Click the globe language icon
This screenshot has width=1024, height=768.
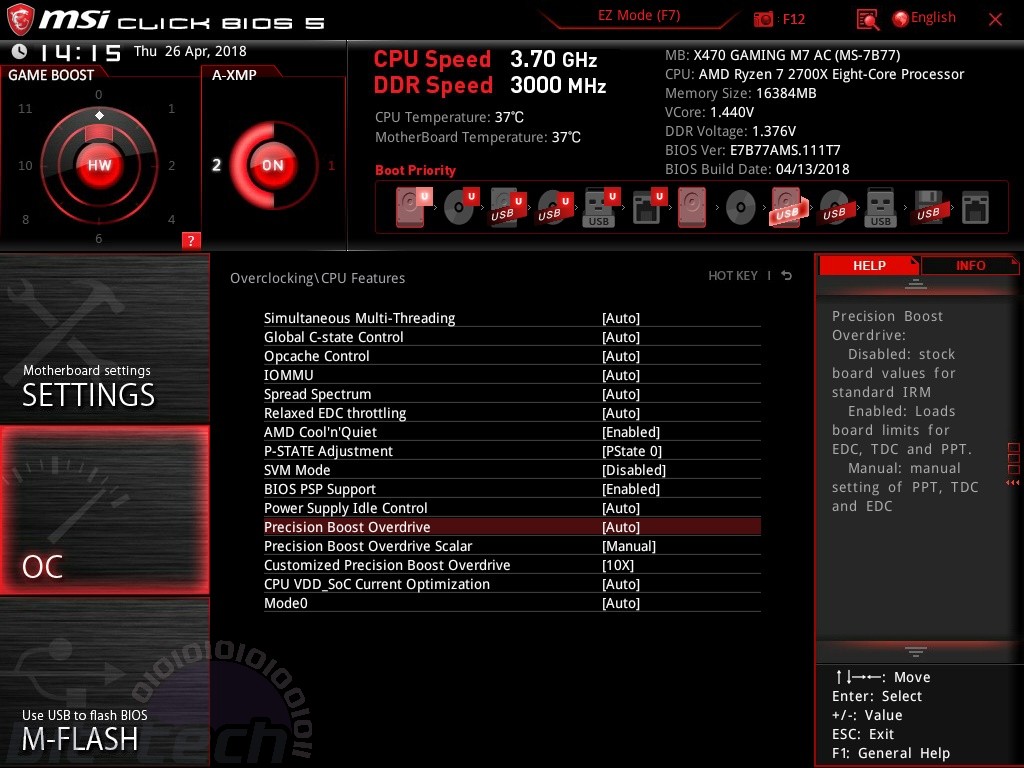901,19
